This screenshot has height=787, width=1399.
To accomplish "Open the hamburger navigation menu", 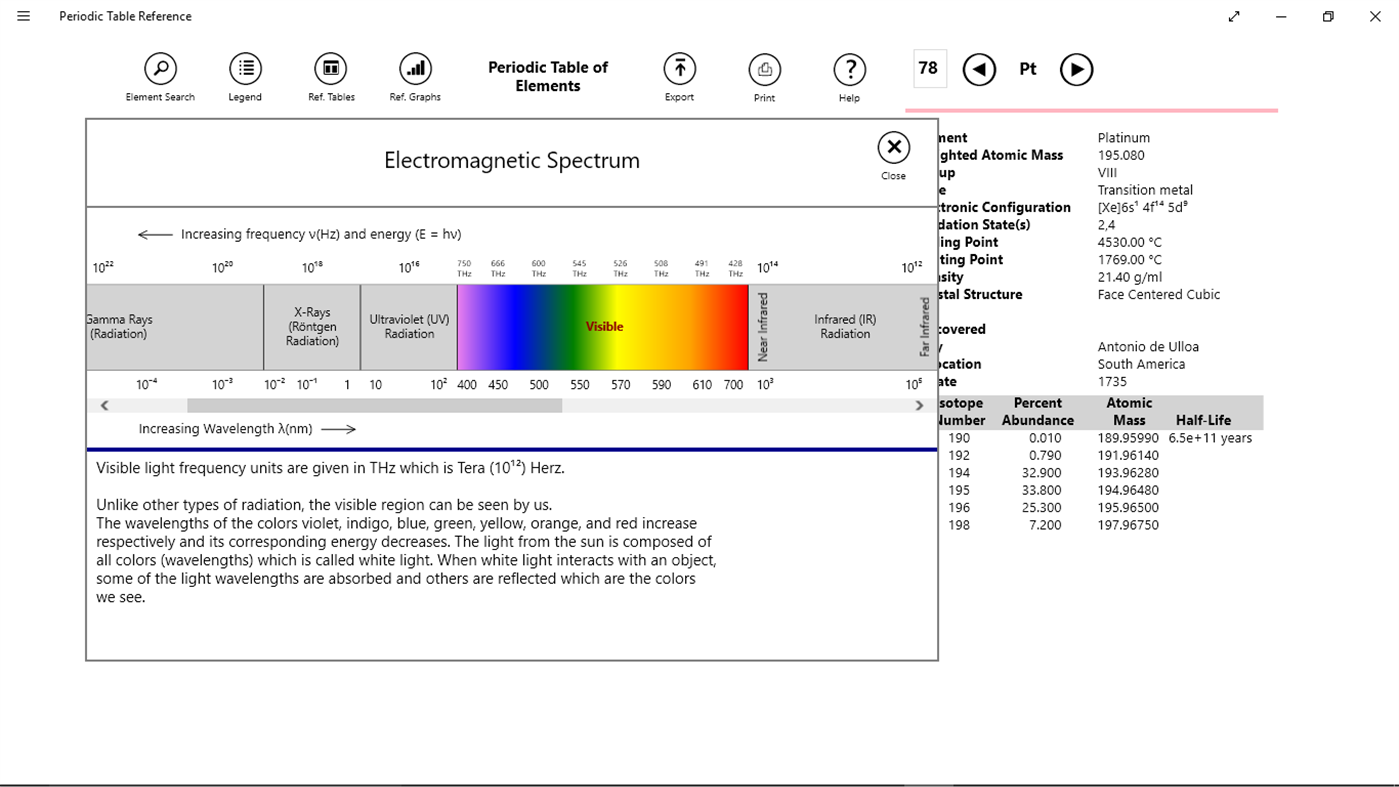I will tap(23, 16).
